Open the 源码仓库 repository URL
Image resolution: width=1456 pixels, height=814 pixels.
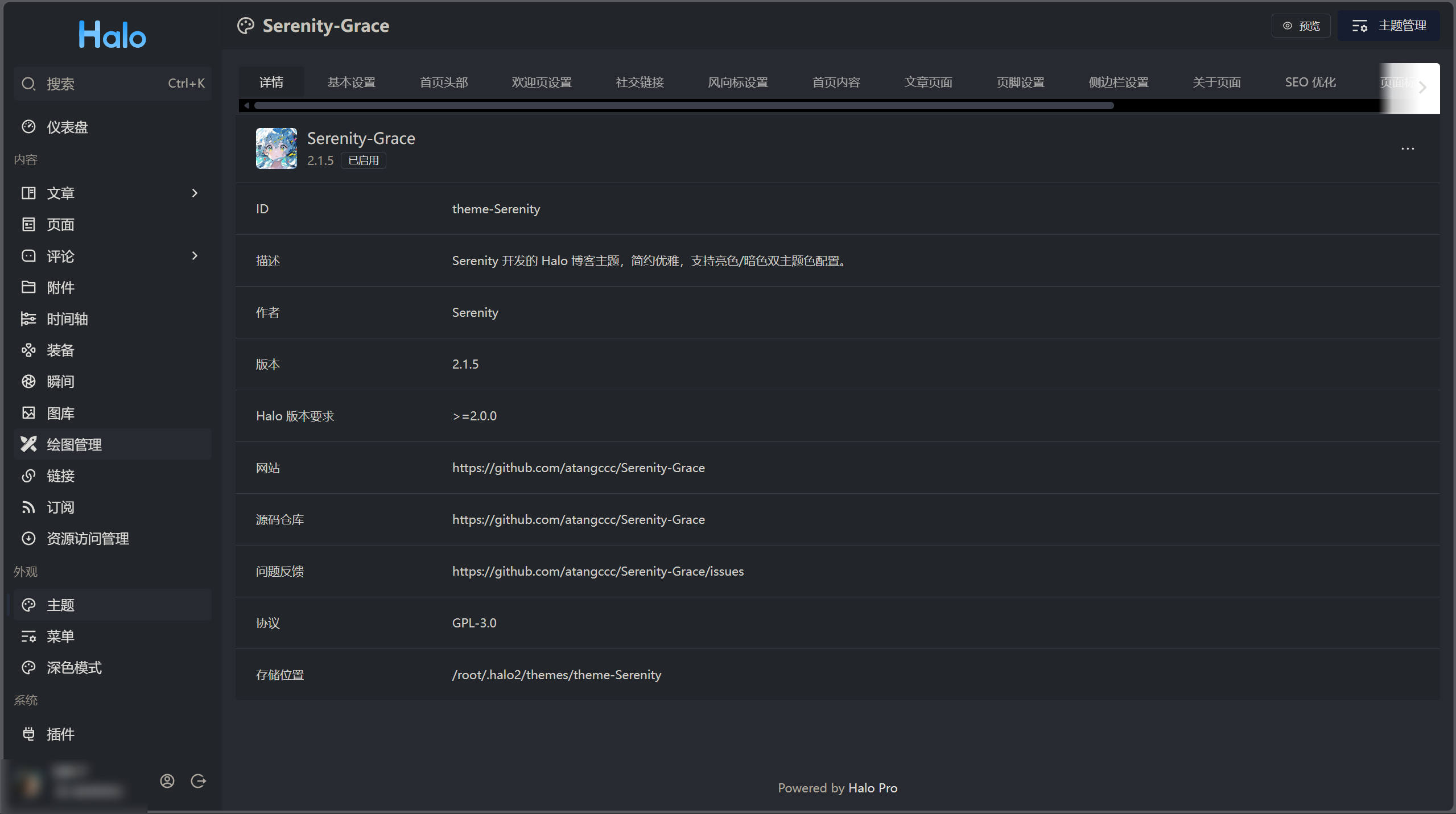579,519
